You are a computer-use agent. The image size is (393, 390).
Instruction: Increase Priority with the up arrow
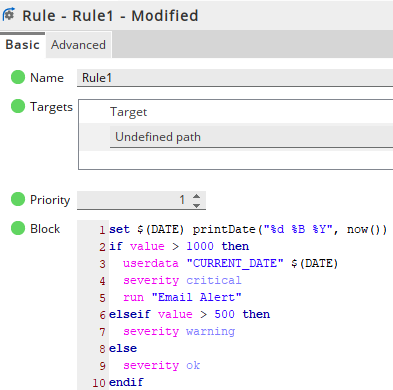click(x=197, y=196)
